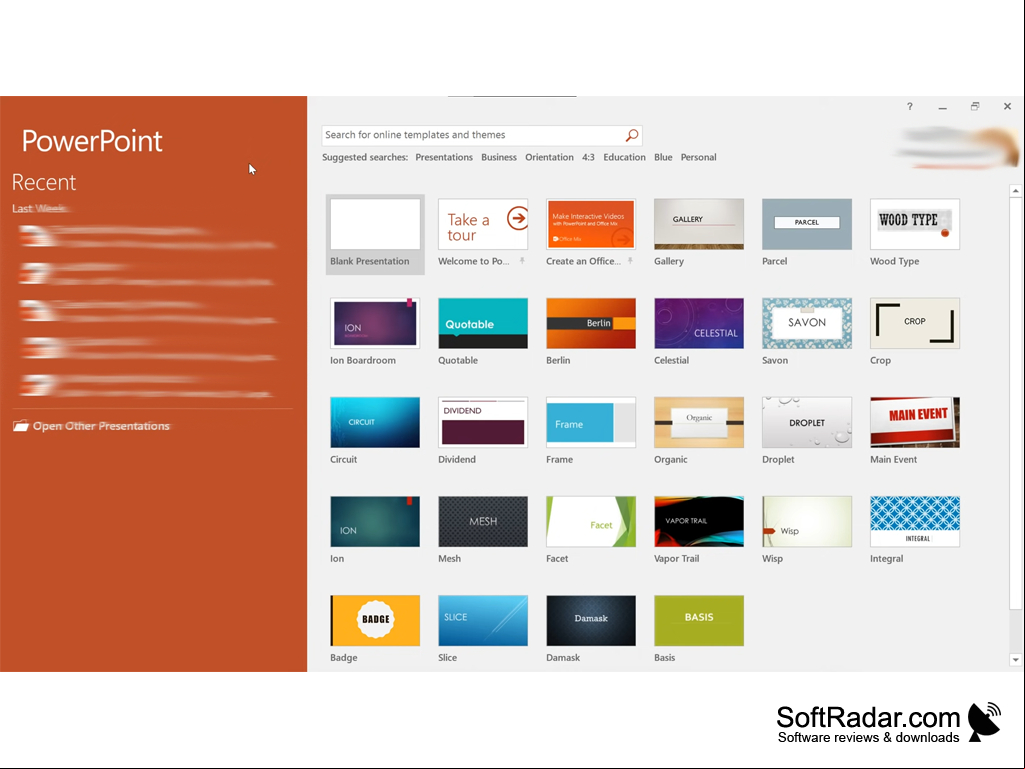Select the Wisp theme thumbnail
This screenshot has width=1025, height=769.
[x=807, y=521]
